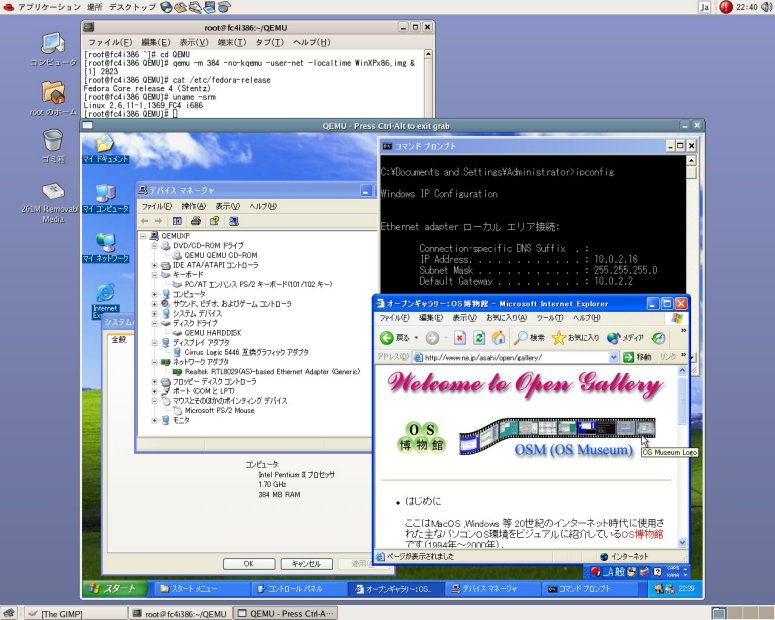The height and width of the screenshot is (620, 775).
Task: Click the IE Search button
Action: 529,338
